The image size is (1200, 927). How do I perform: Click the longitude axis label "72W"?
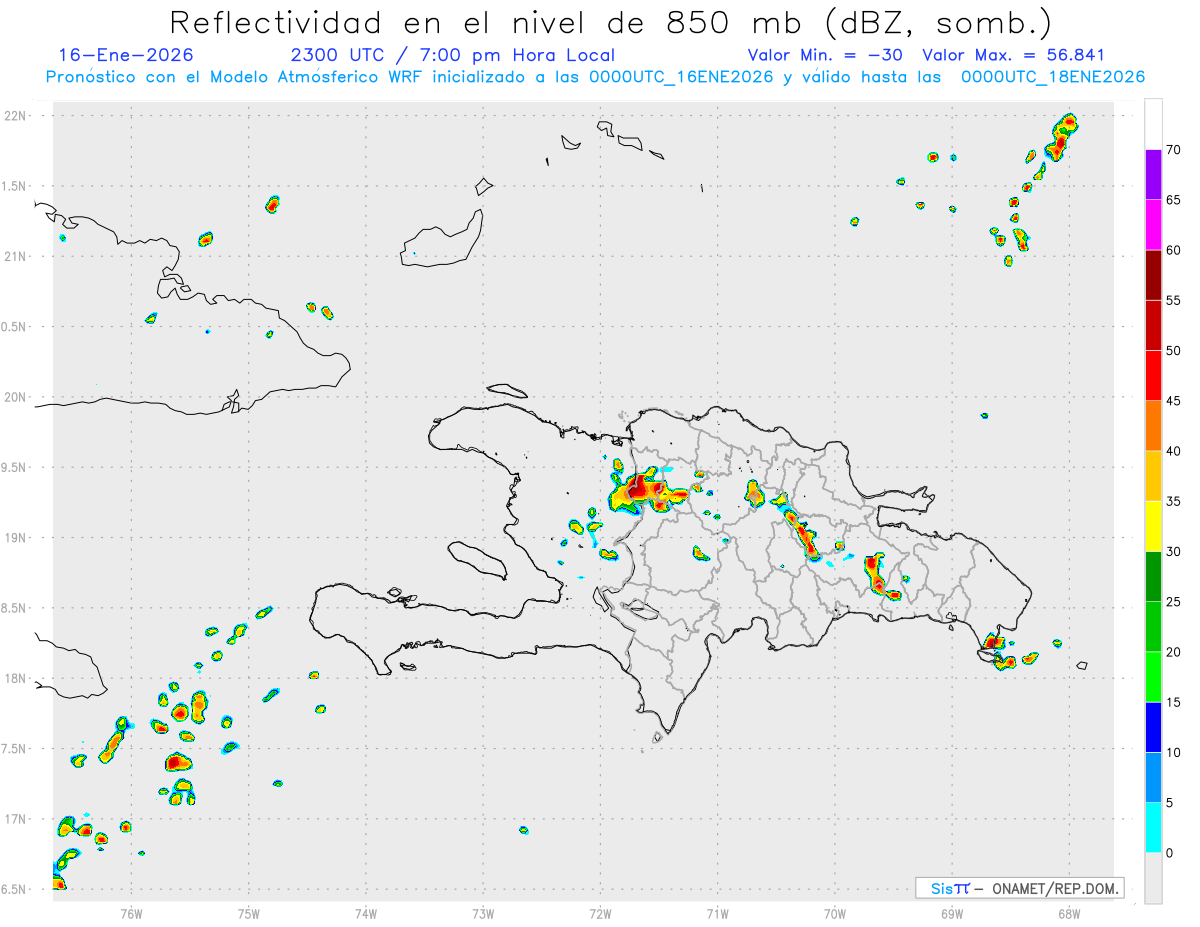[600, 913]
